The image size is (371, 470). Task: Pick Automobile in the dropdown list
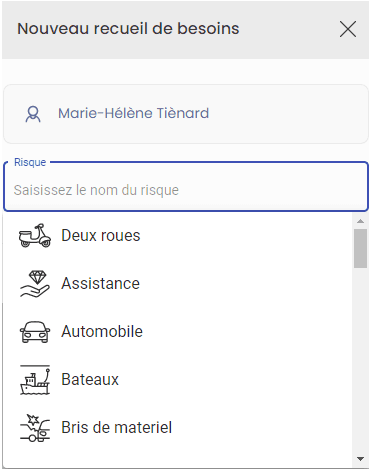[x=177, y=332]
